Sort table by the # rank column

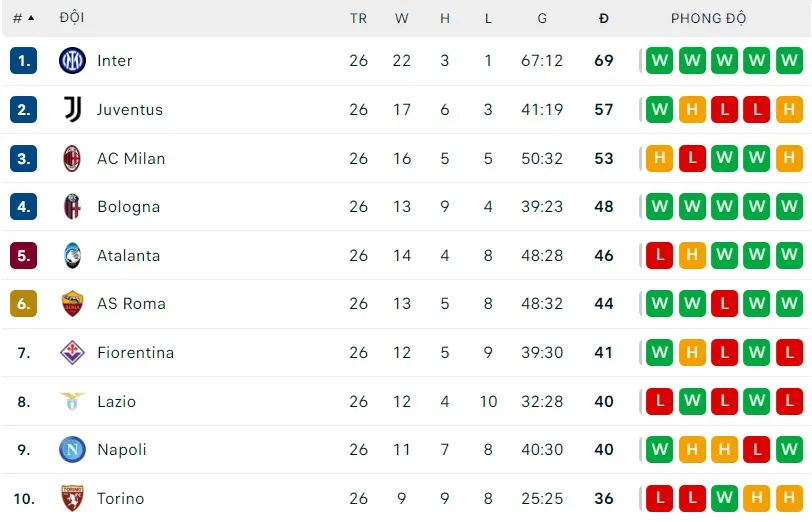coord(23,18)
